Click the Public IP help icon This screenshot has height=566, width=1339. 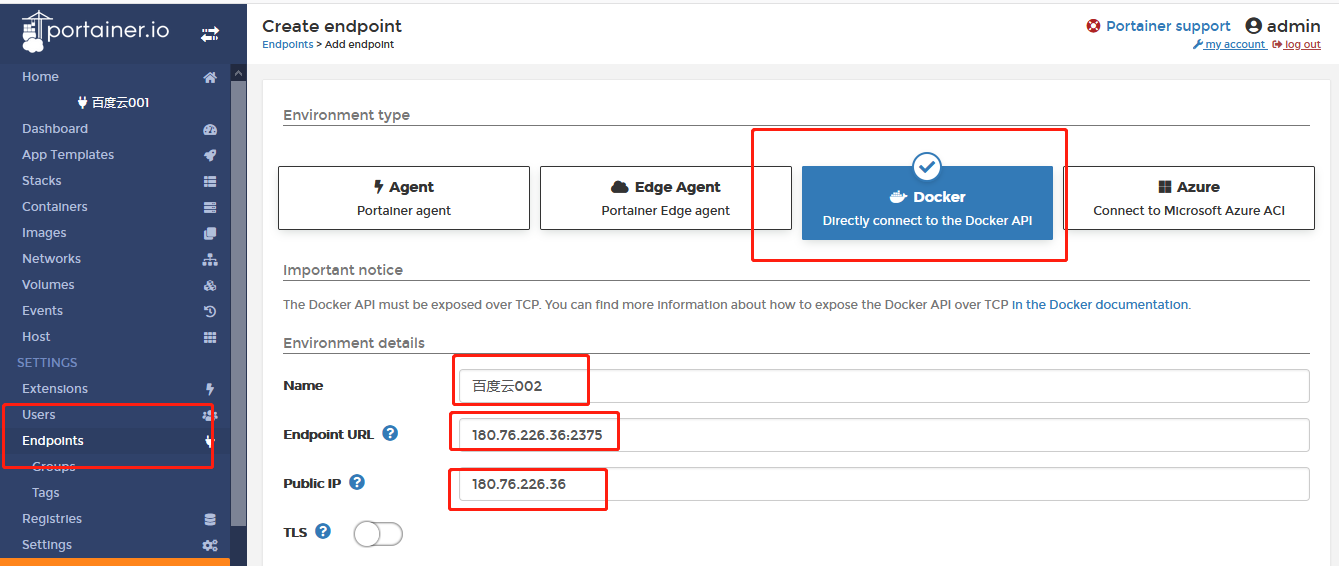coord(357,482)
